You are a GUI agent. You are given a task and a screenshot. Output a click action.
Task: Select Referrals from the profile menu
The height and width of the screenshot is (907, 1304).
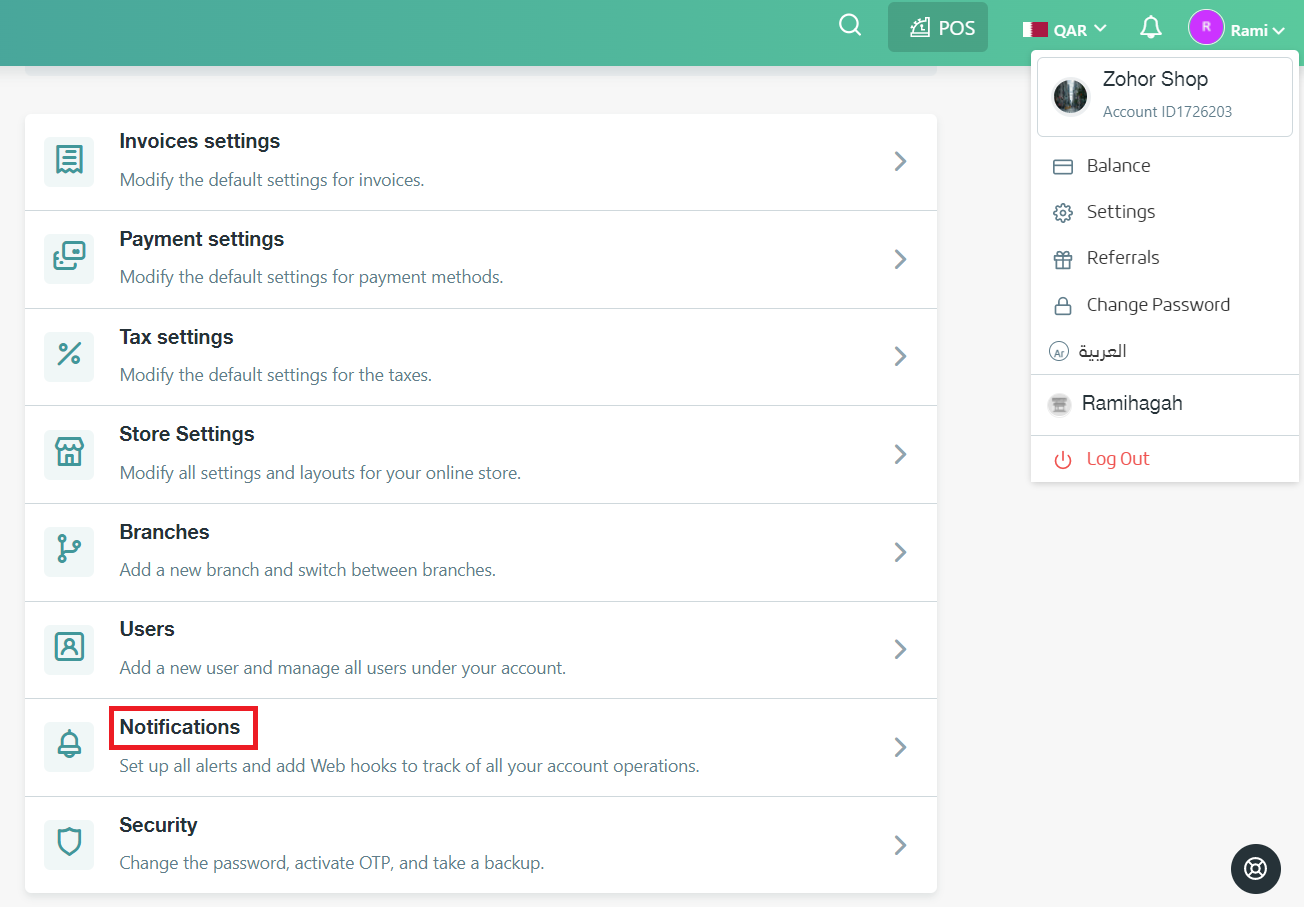1121,257
